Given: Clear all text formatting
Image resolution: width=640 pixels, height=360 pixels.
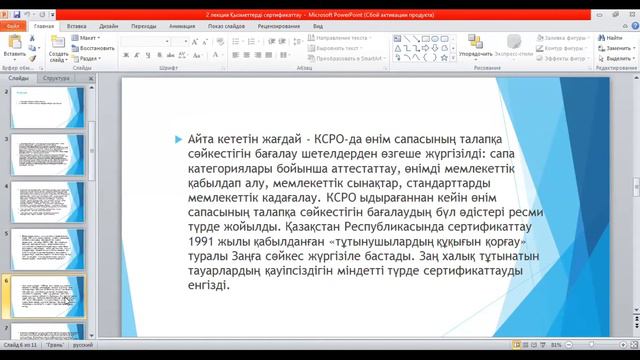Looking at the screenshot, I should (x=220, y=42).
